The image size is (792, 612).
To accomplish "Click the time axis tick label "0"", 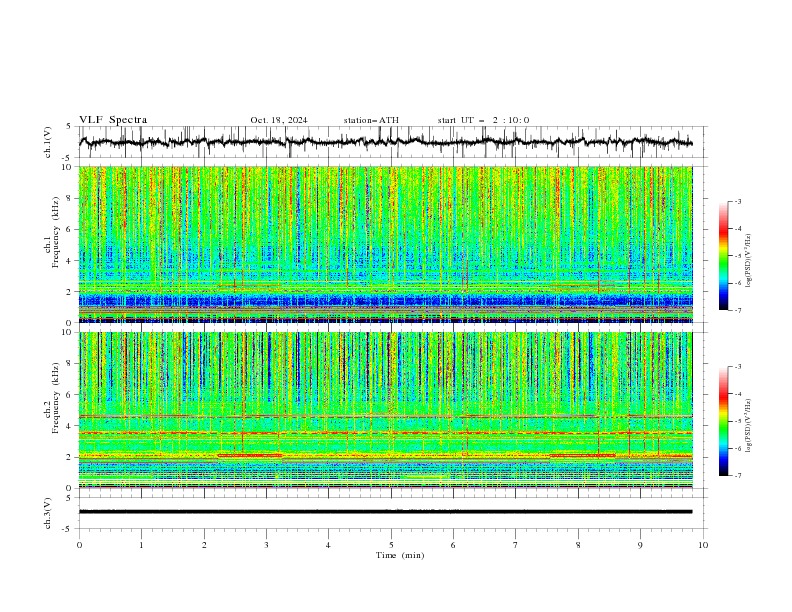I will [x=79, y=545].
